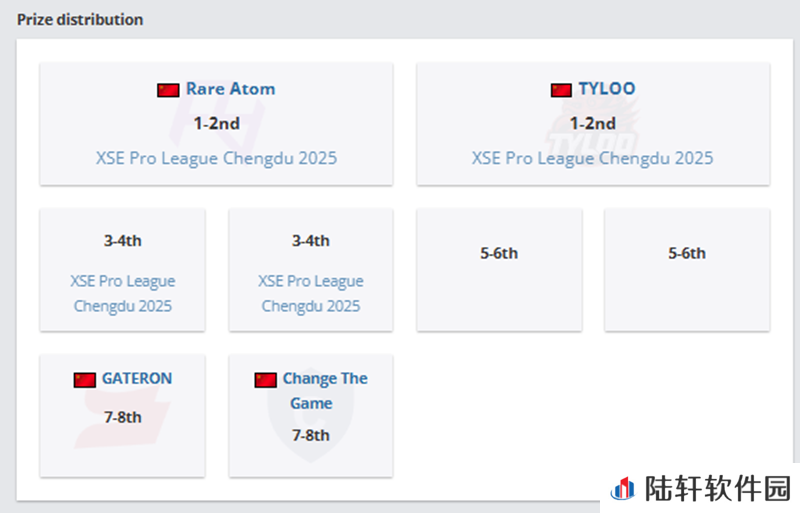Open the Change The Game team page
The height and width of the screenshot is (513, 800).
[x=325, y=390]
